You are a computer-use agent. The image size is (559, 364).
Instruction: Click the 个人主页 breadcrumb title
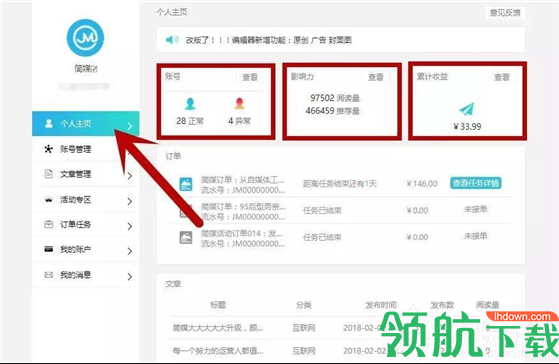(171, 12)
